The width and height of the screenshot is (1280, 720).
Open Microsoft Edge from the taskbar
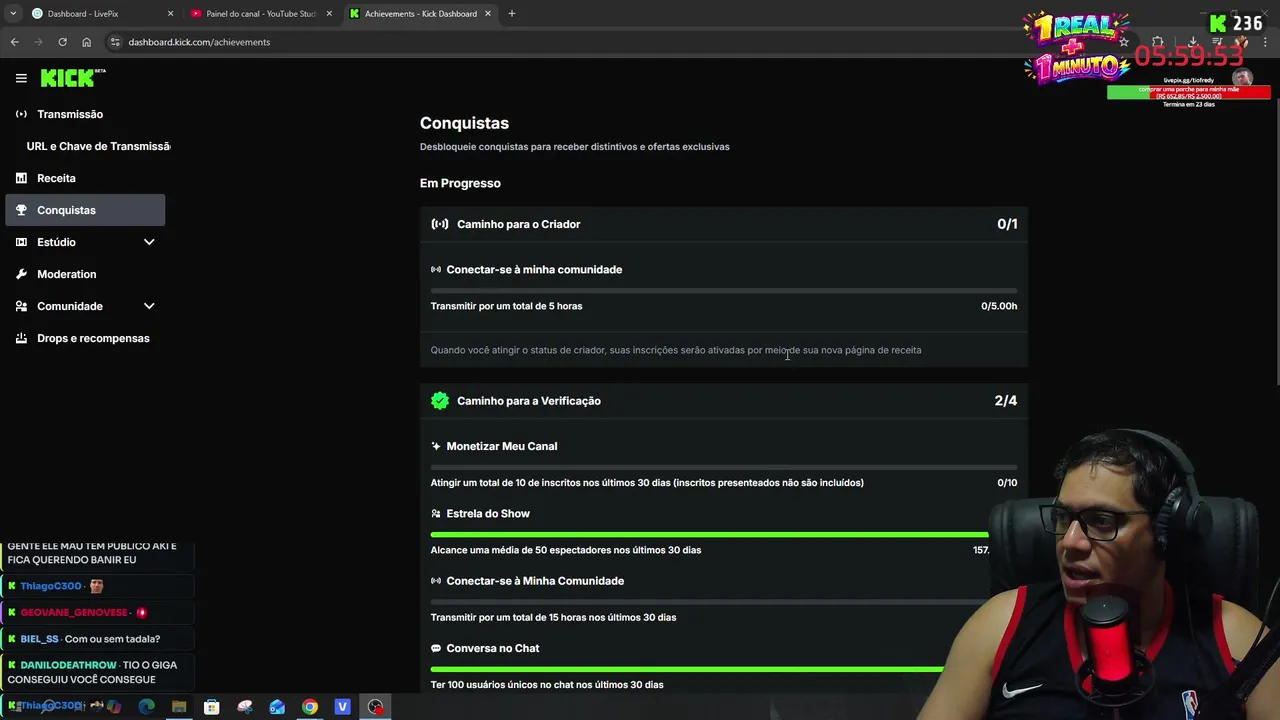[147, 707]
